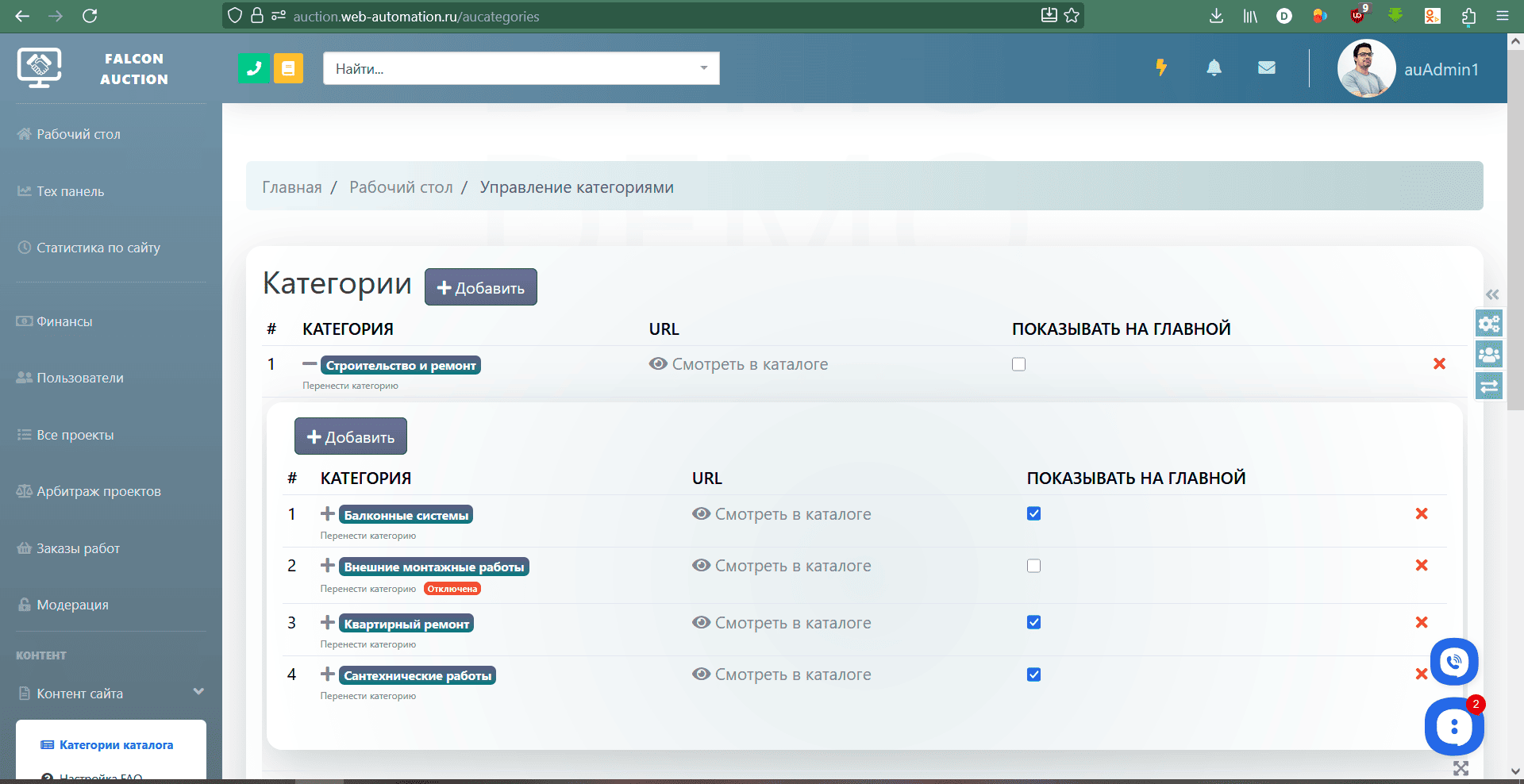The height and width of the screenshot is (784, 1524).
Task: Check show on main for Строительство и ремонт
Action: pos(1018,364)
